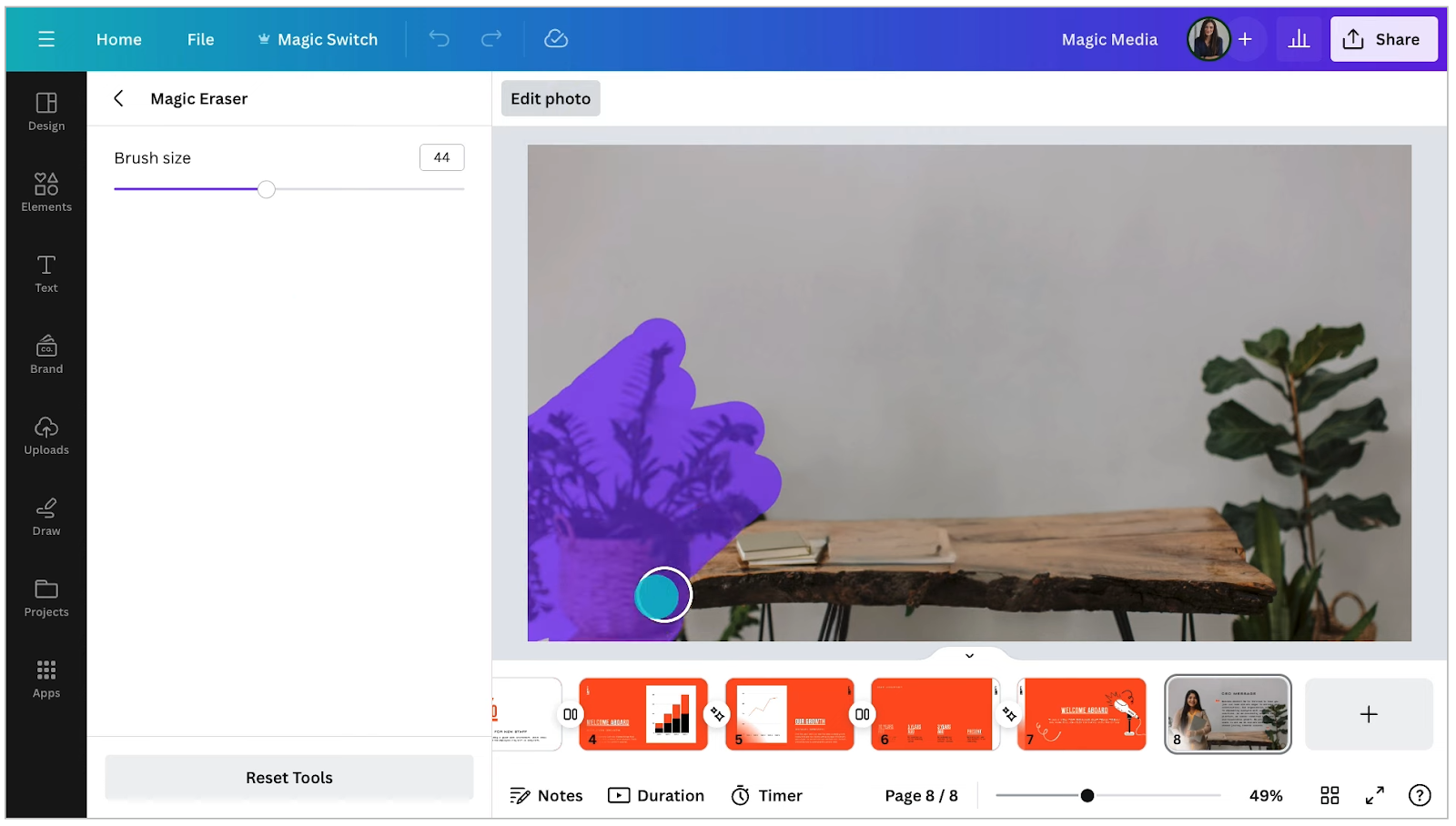1456x826 pixels.
Task: Select the Text panel in sidebar
Action: click(45, 272)
